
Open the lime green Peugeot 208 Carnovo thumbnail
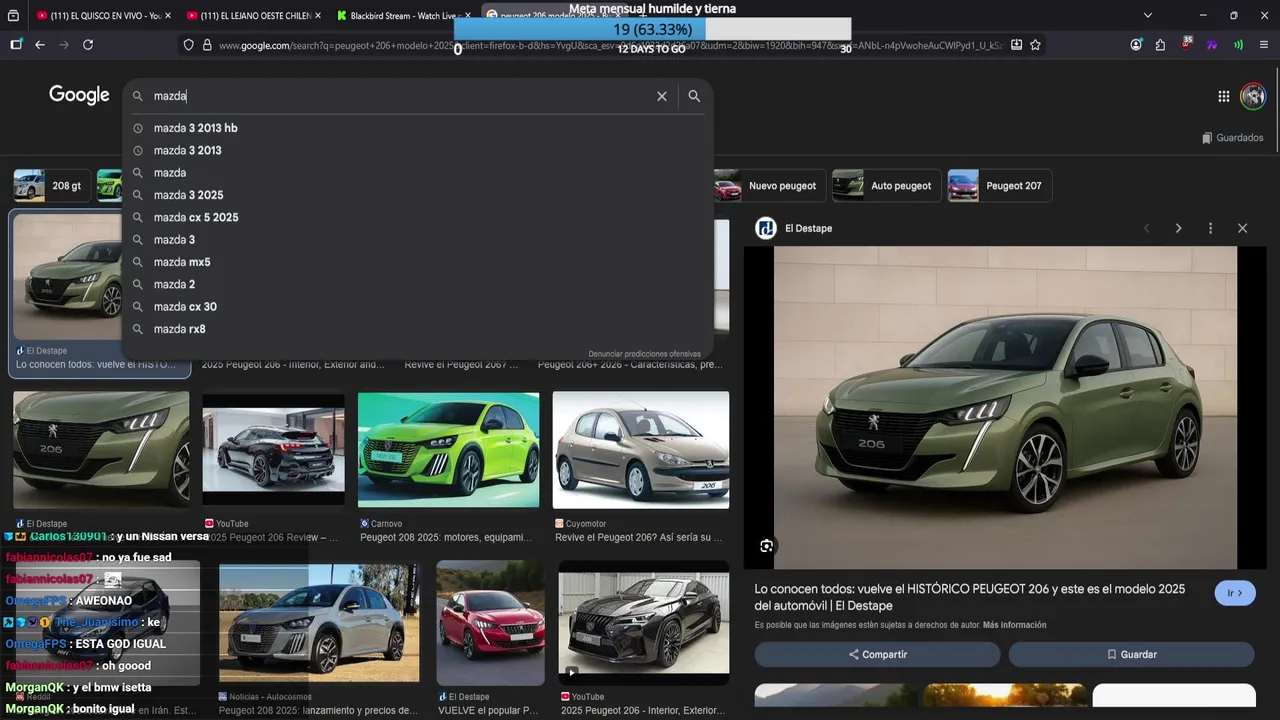click(x=448, y=449)
